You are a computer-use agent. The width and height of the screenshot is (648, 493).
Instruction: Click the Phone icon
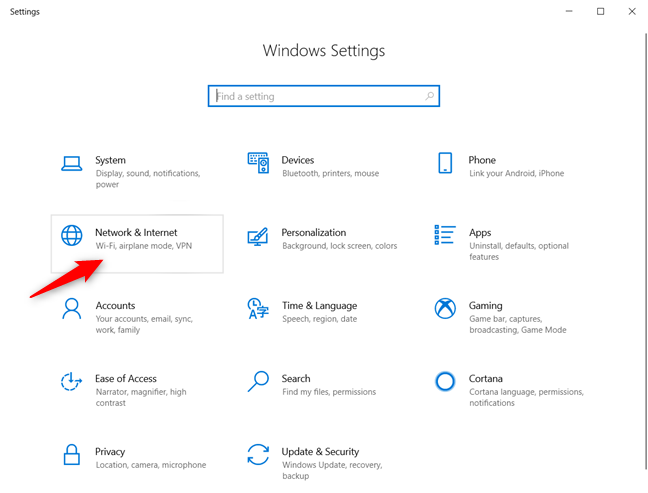point(445,163)
